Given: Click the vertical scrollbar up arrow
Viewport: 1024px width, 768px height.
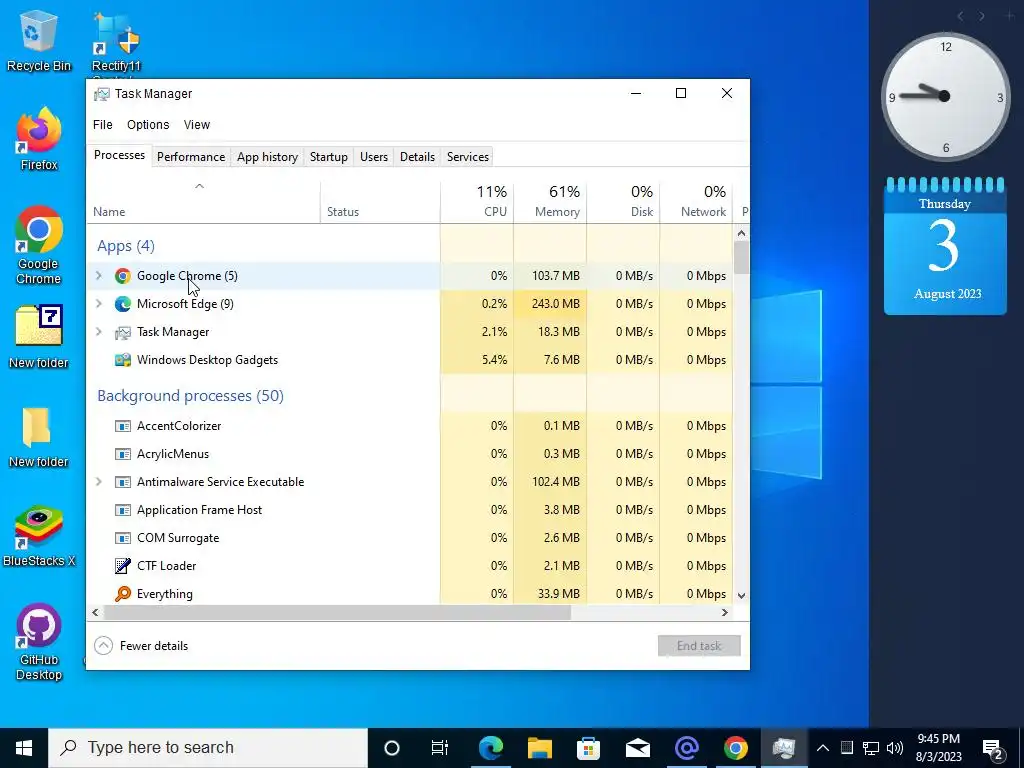Looking at the screenshot, I should point(741,233).
